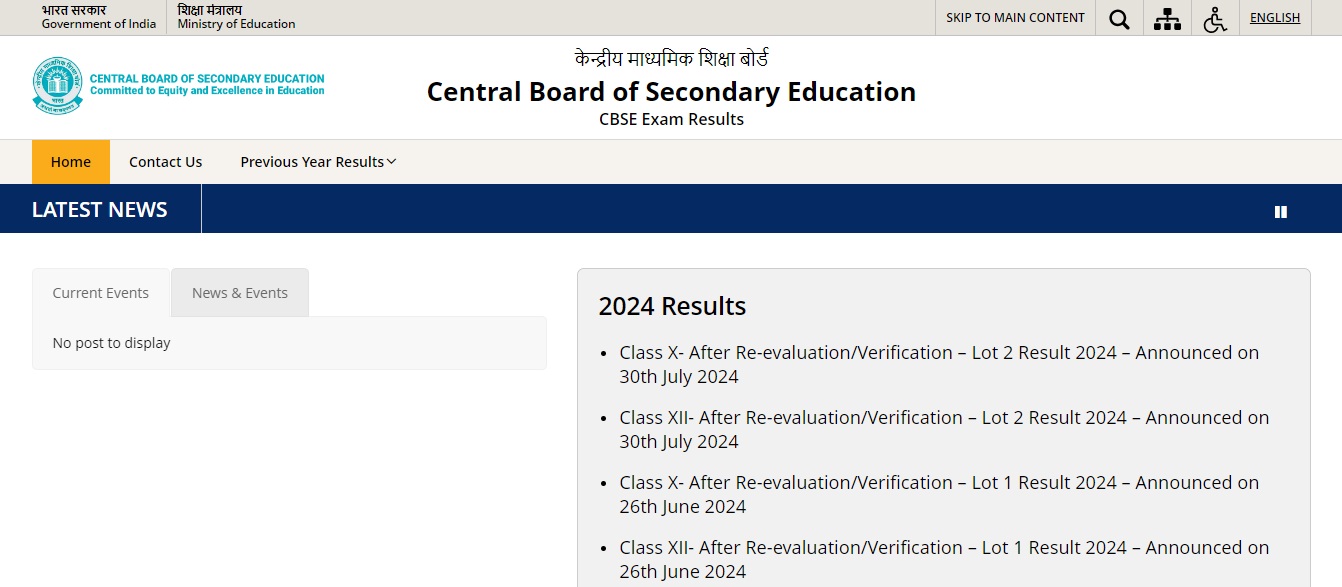Expand the Previous Year Results dropdown

click(312, 161)
